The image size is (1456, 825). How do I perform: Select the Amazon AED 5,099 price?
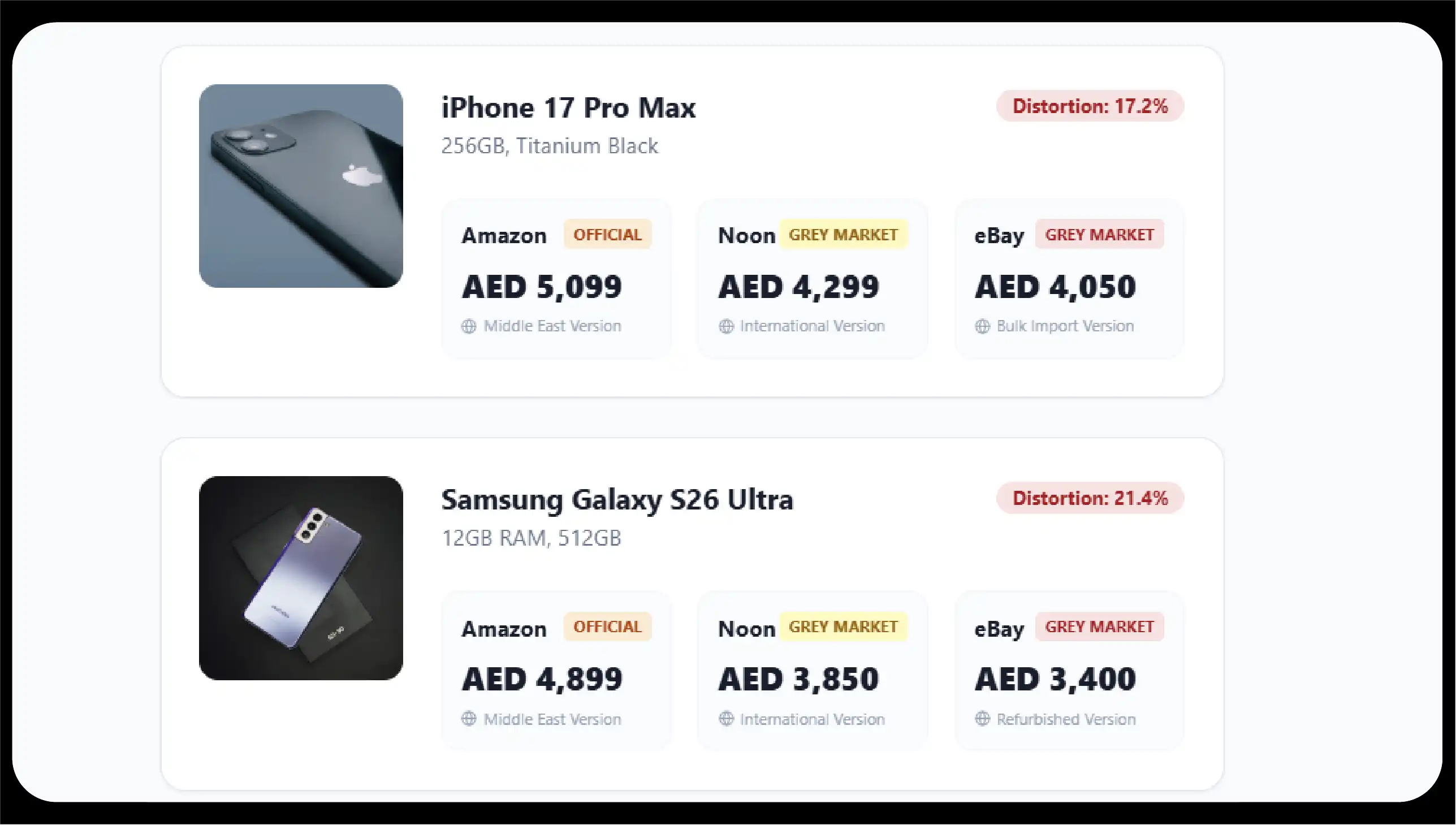(x=542, y=287)
